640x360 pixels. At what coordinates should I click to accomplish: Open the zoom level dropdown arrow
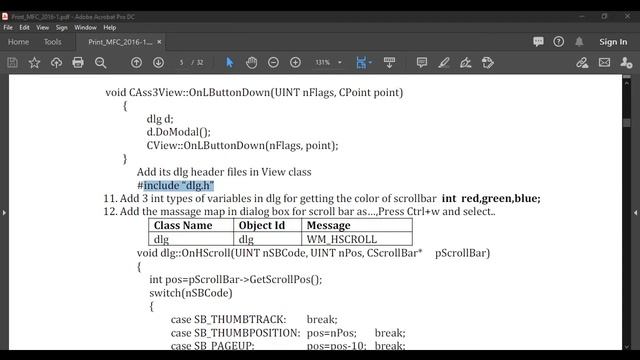(340, 62)
